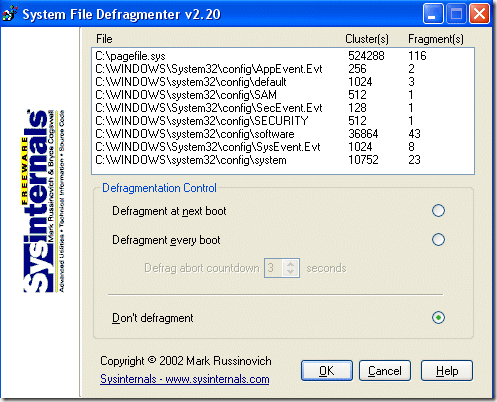Viewport: 497px width, 402px height.
Task: Click fragment count 23
Action: (415, 160)
